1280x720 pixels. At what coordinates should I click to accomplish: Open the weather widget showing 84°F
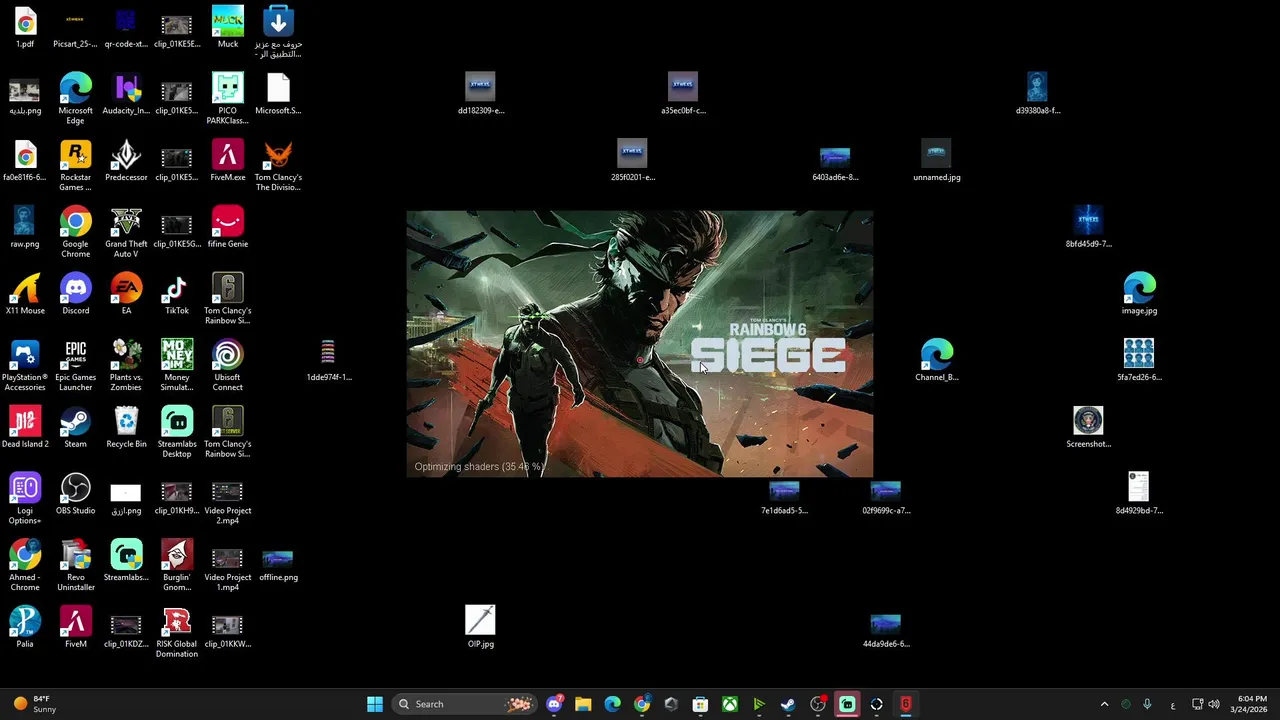[35, 704]
